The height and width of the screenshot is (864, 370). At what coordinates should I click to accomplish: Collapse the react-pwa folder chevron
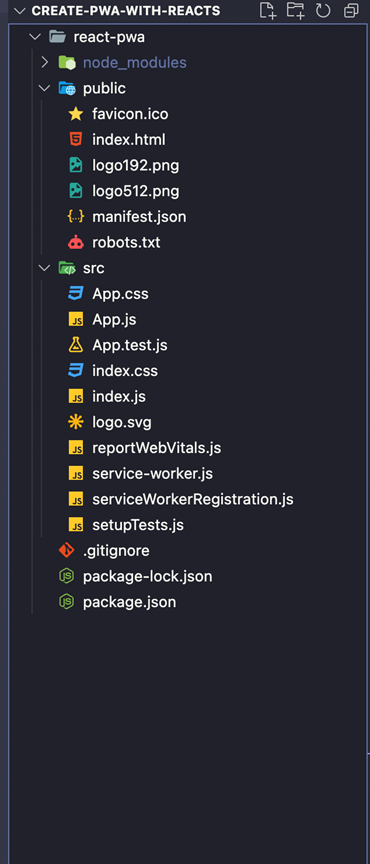[x=35, y=37]
